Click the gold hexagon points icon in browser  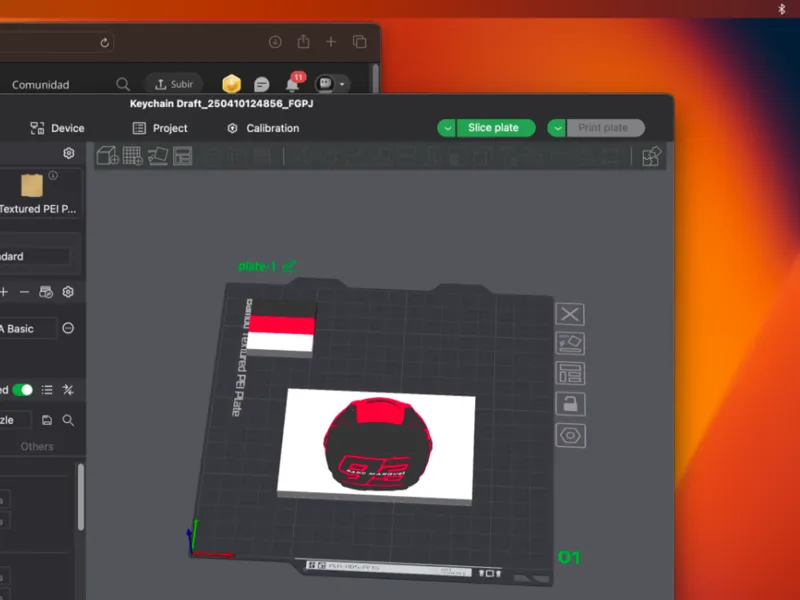[231, 84]
